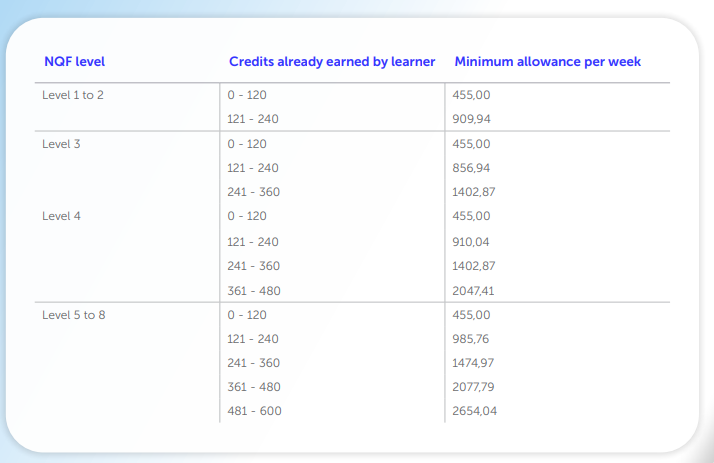
Task: Select the 2077,79 allowance value
Action: (475, 387)
